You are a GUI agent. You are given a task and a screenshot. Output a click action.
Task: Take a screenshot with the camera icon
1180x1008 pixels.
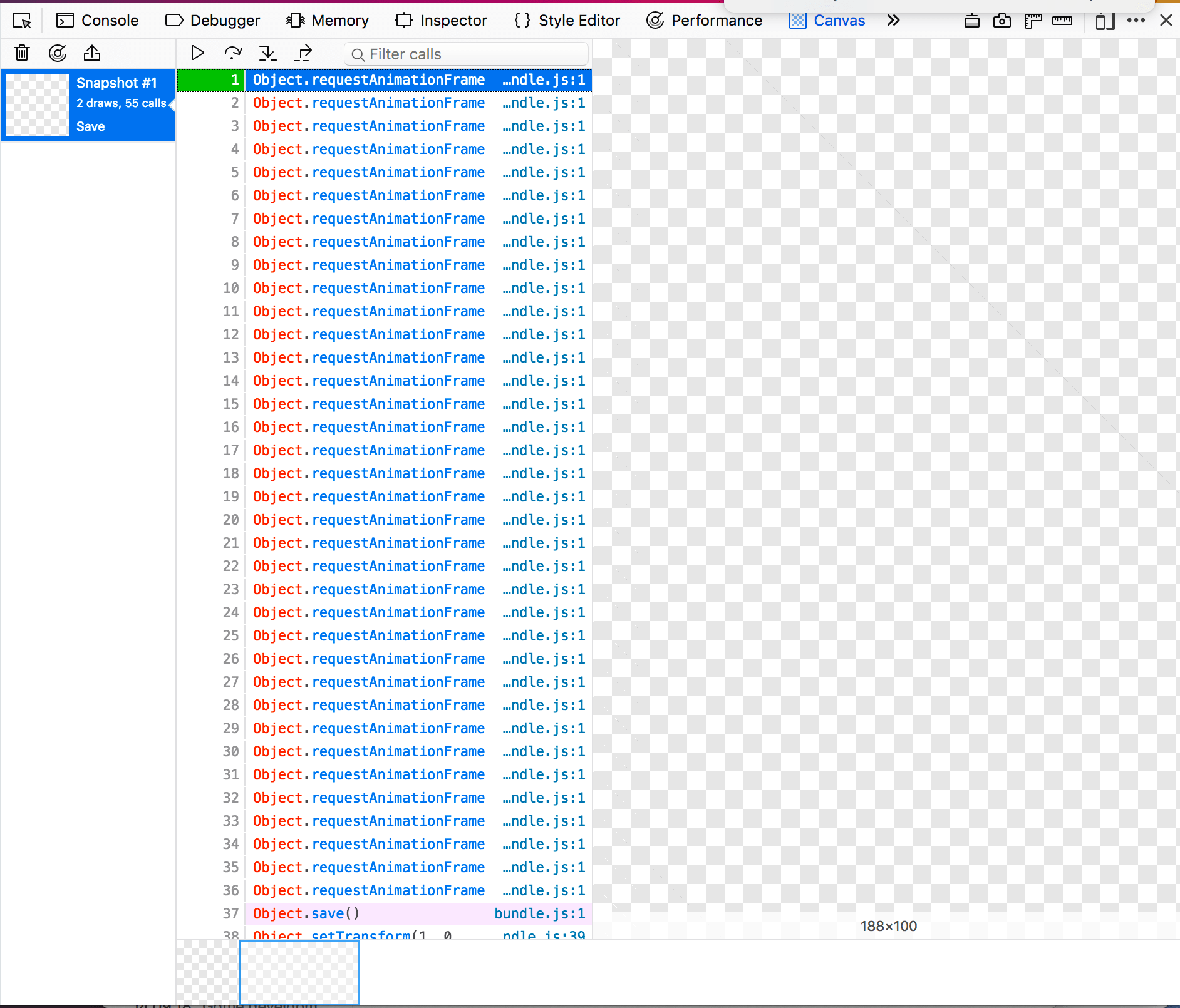1003,21
